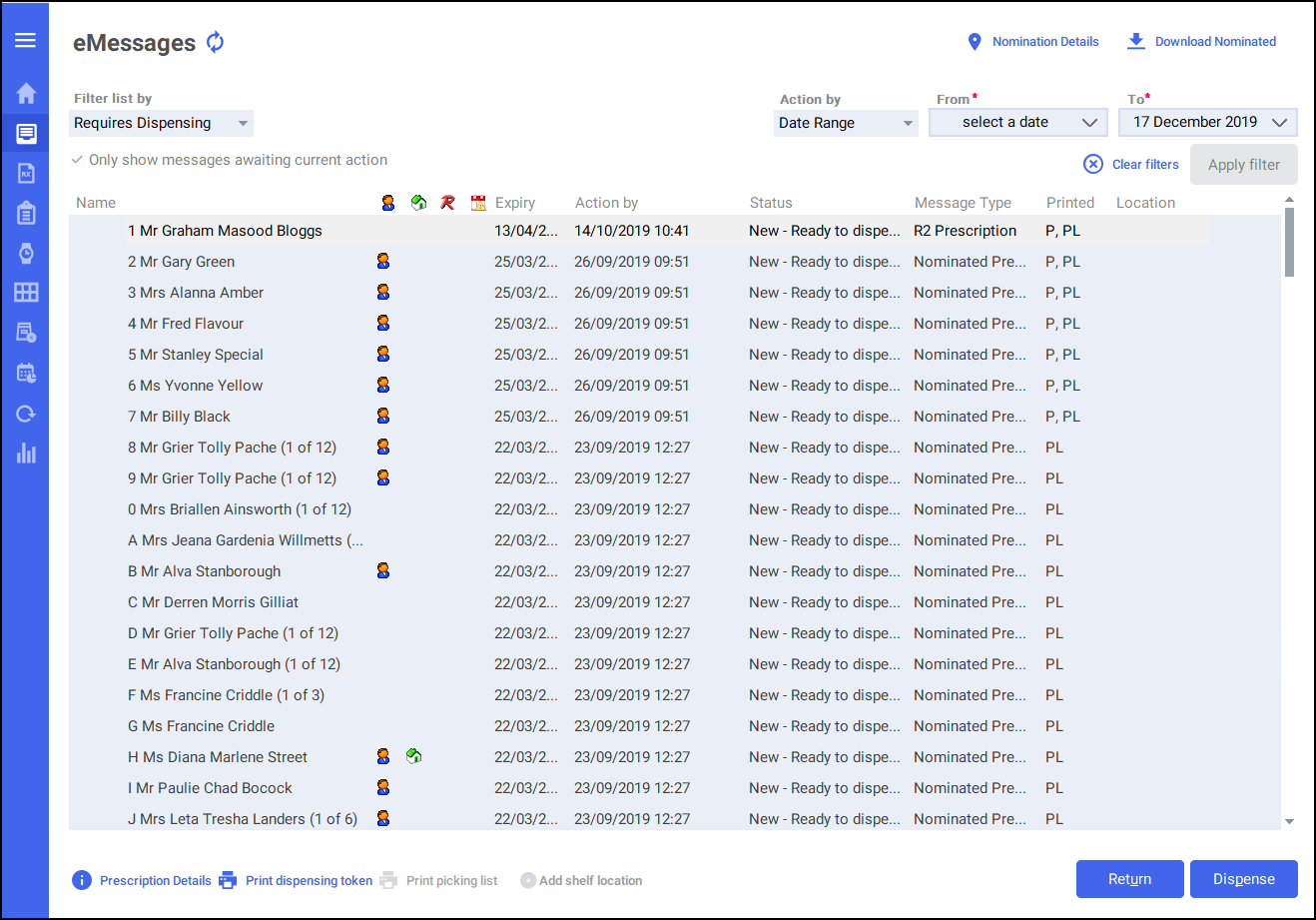Viewport: 1316px width, 920px height.
Task: Click the Dispense button
Action: (1243, 879)
